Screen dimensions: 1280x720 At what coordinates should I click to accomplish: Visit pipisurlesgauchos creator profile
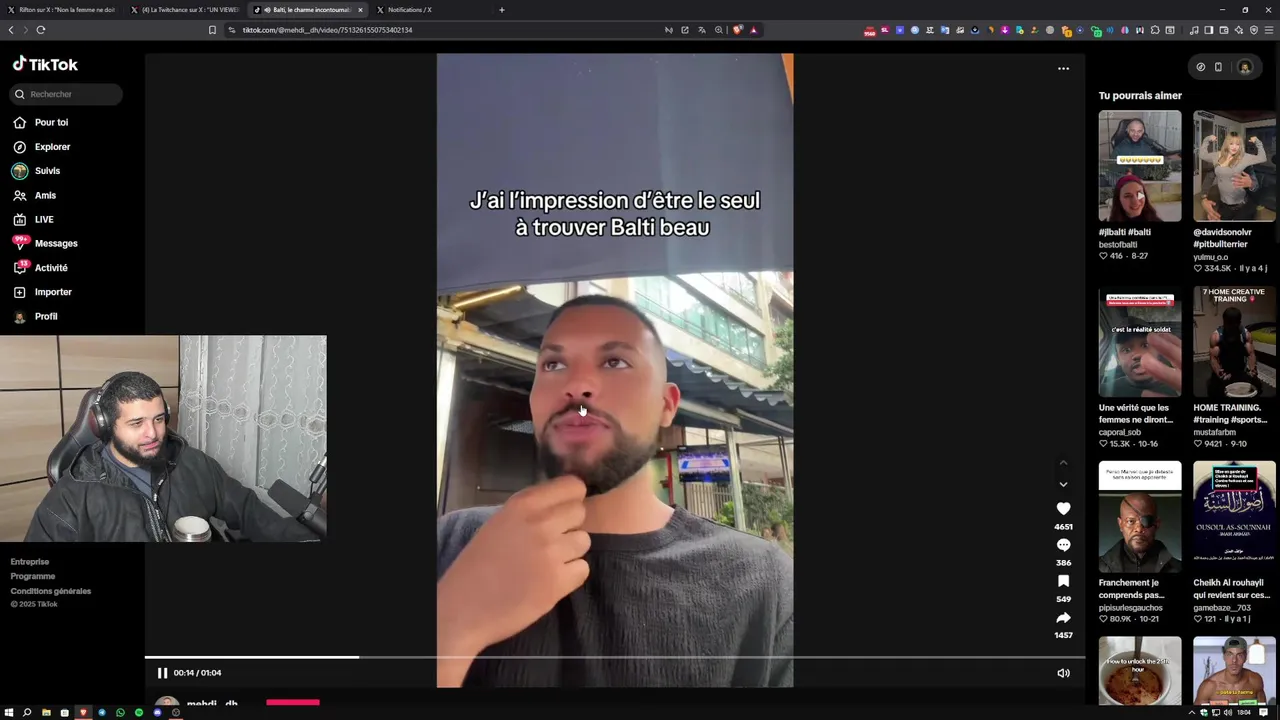click(x=1131, y=608)
